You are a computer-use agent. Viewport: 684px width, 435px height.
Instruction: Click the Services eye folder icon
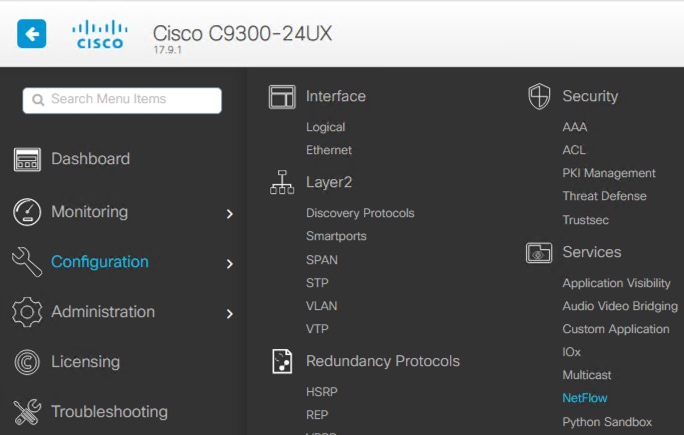tap(539, 253)
